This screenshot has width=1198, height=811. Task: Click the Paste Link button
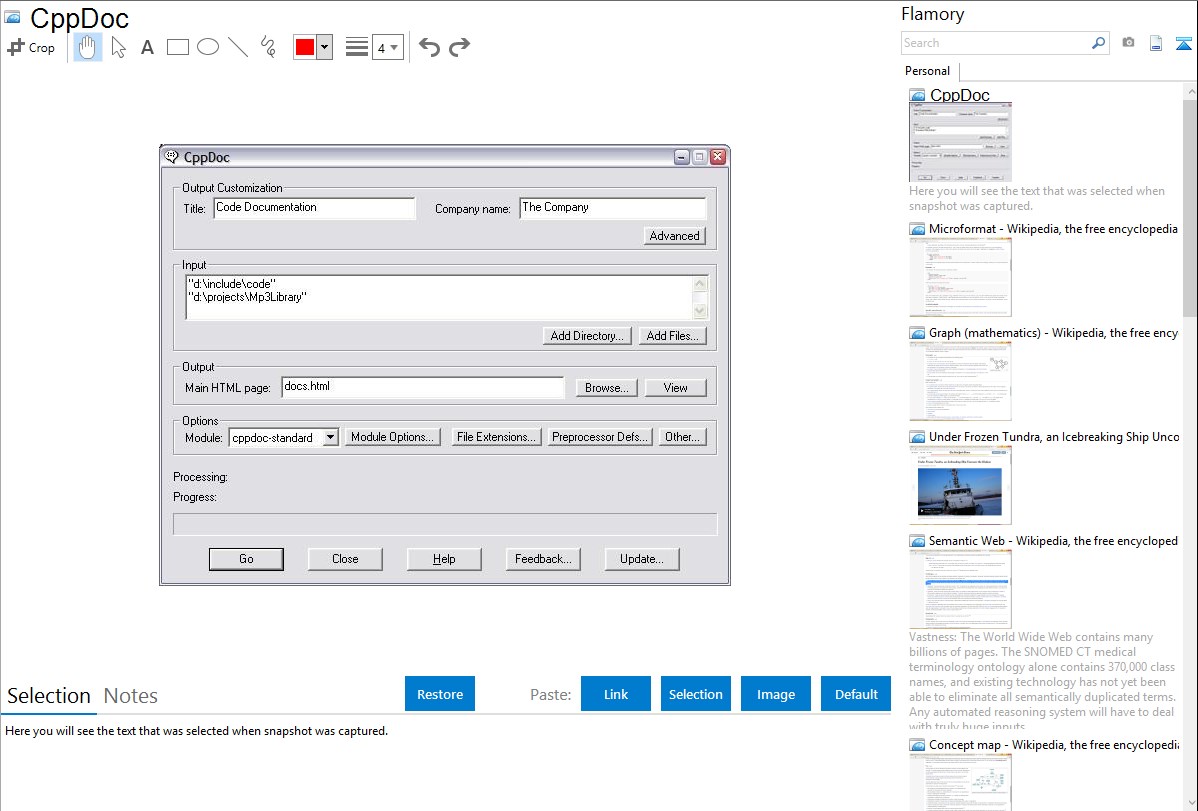point(616,694)
